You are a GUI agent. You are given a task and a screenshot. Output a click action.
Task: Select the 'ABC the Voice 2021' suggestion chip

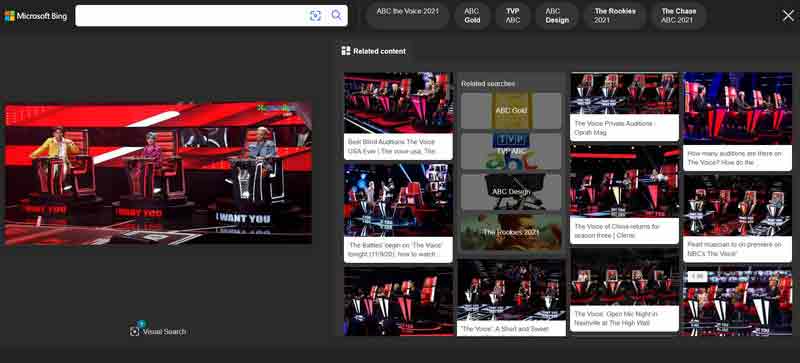coord(407,15)
